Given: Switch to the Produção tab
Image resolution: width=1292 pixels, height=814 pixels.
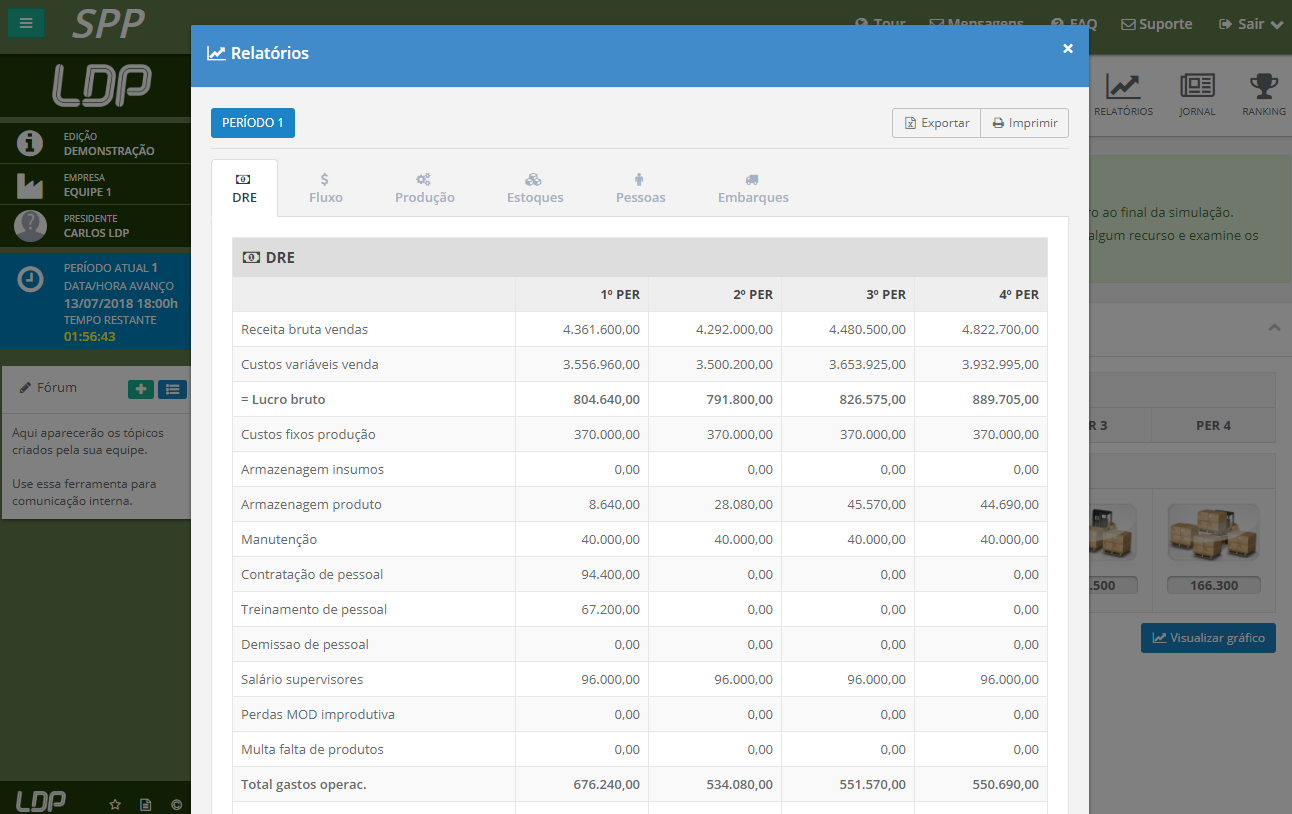Looking at the screenshot, I should click(425, 188).
